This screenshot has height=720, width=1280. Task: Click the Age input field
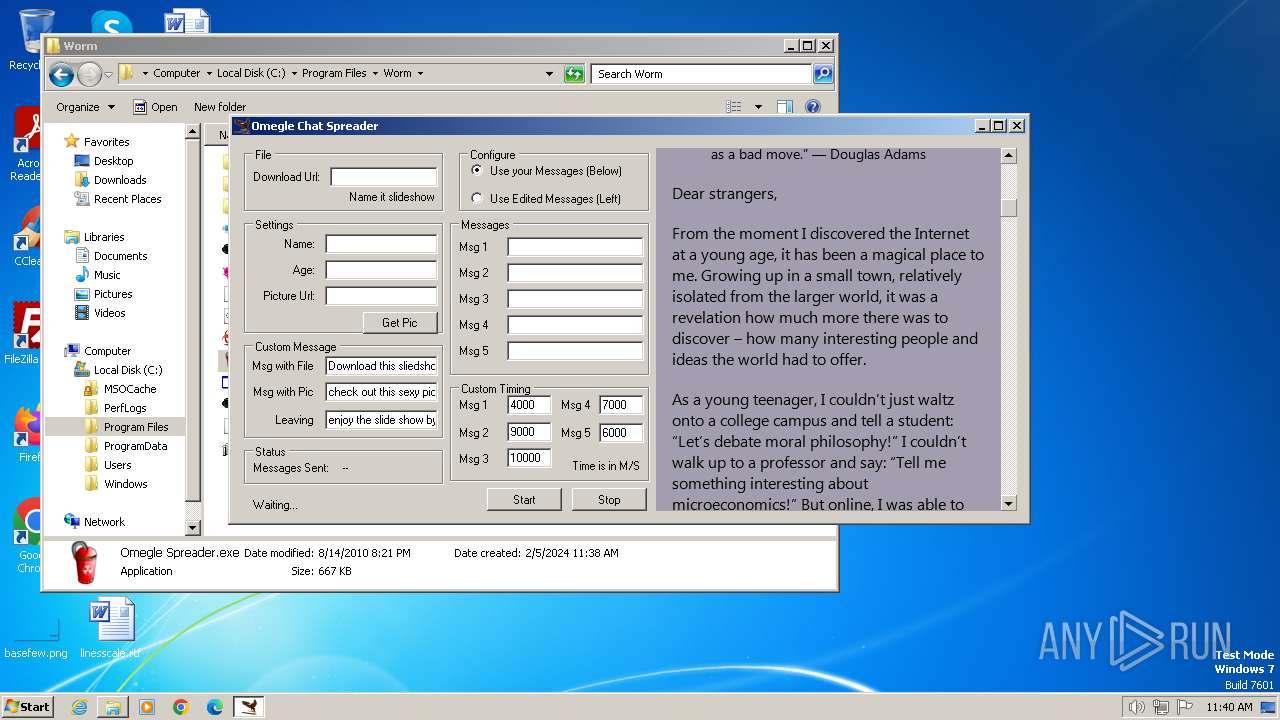click(x=381, y=270)
